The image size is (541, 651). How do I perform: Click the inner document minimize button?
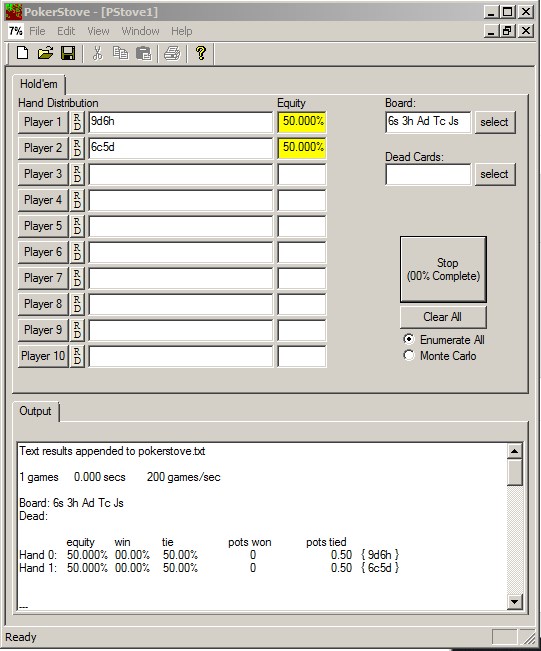(x=492, y=31)
